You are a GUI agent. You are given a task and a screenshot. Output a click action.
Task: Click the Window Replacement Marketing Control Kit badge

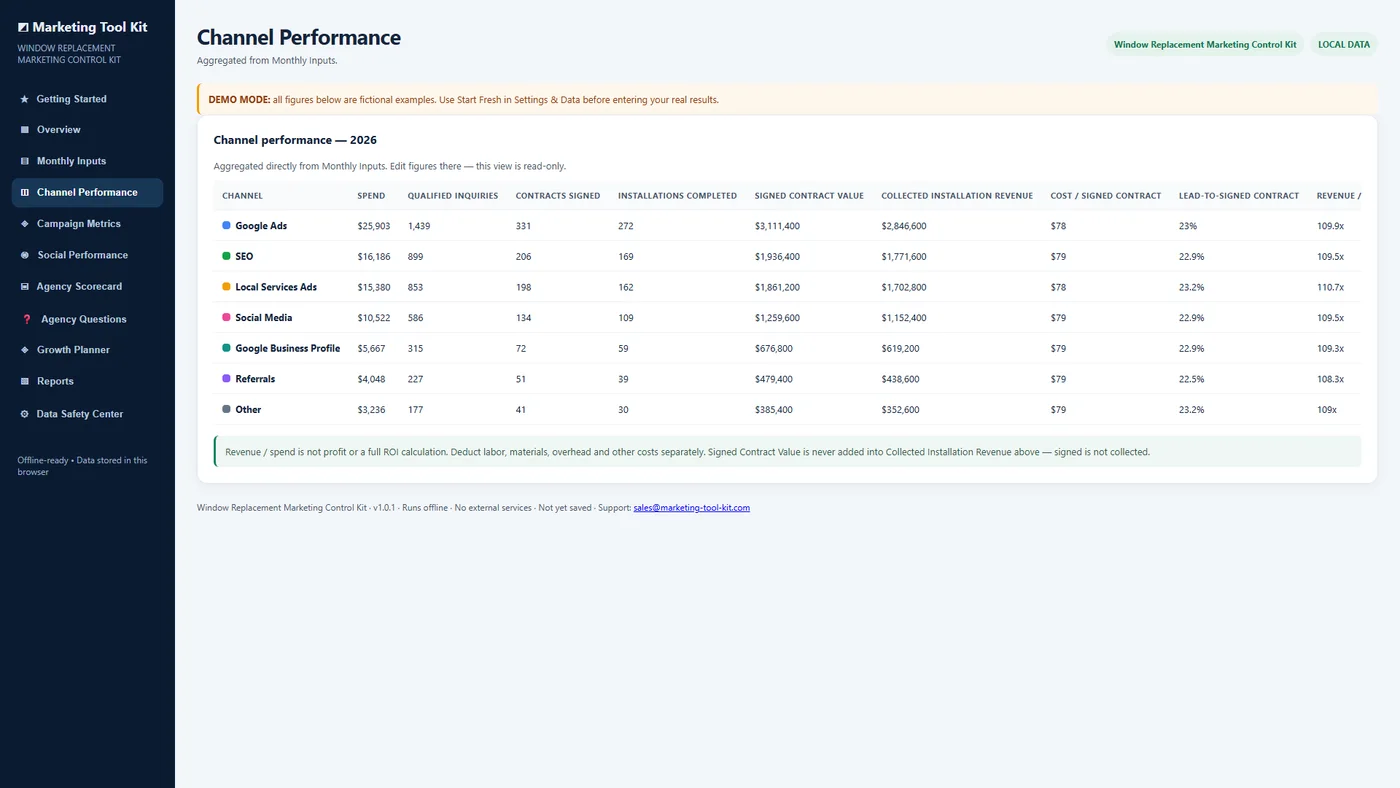1205,45
